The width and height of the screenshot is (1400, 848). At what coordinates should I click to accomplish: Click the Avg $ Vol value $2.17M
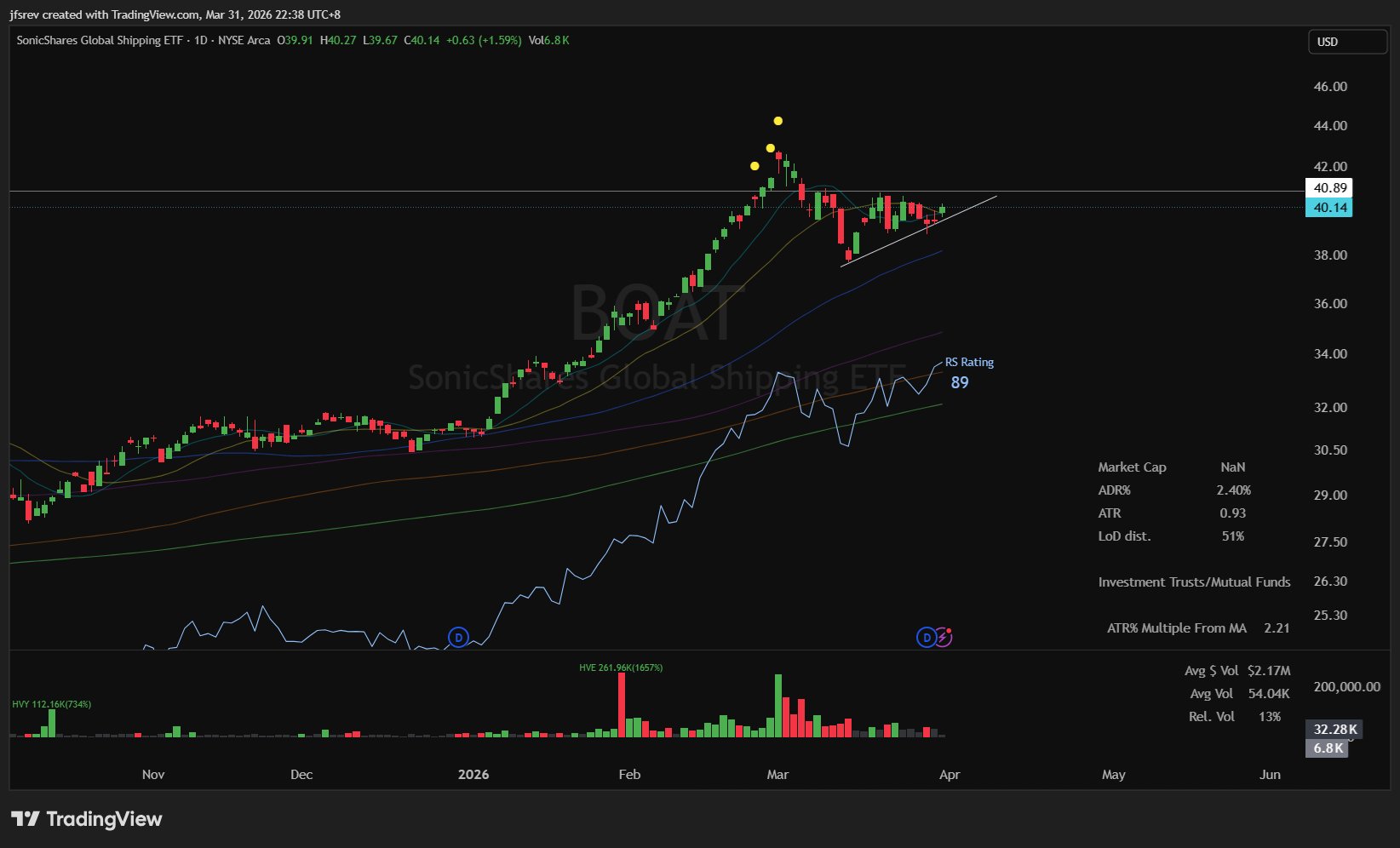[x=1269, y=670]
